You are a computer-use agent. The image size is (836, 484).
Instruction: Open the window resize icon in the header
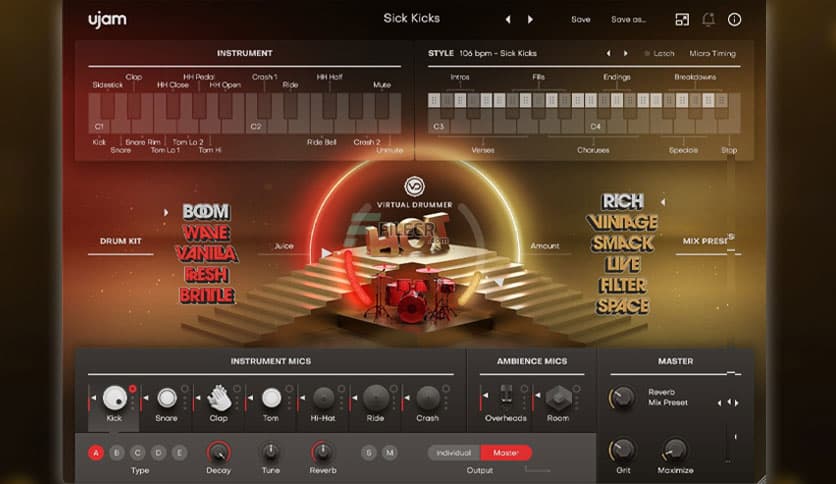[682, 20]
